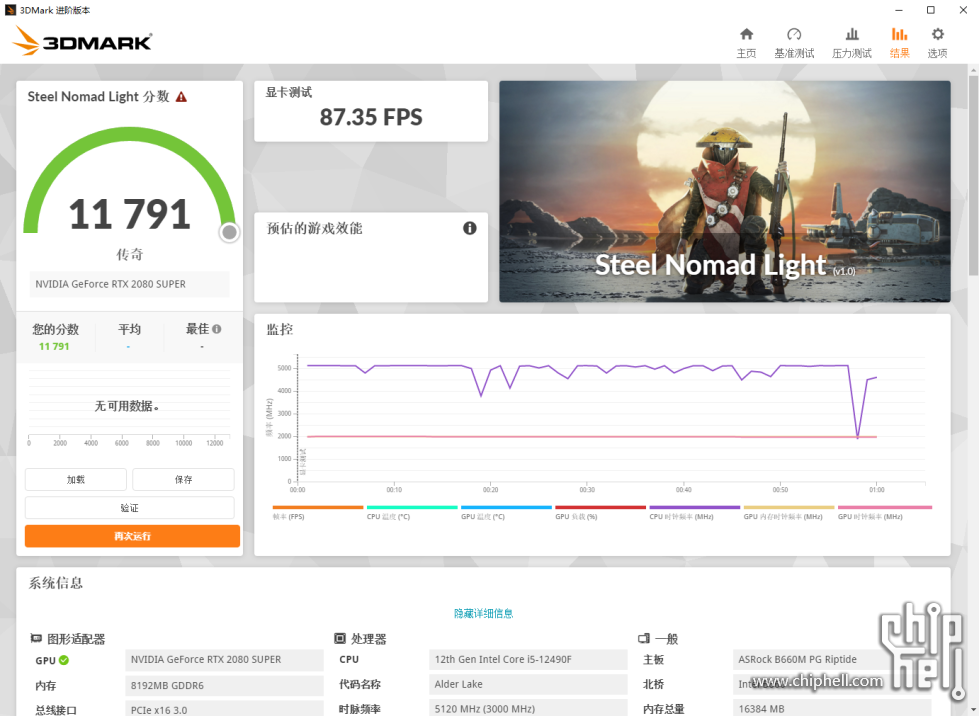Viewport: 979px width, 716px height.
Task: Open the 基准测试 benchmark gauge icon
Action: [794, 34]
